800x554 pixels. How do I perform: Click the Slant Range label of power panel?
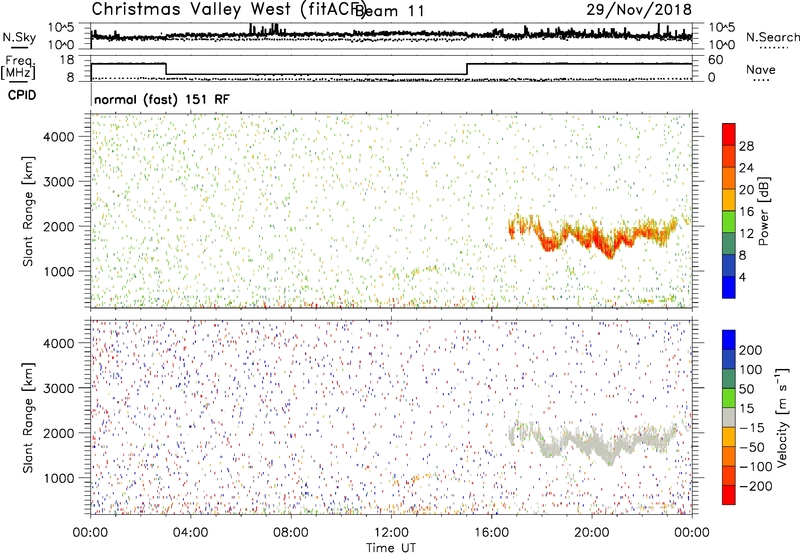28,211
